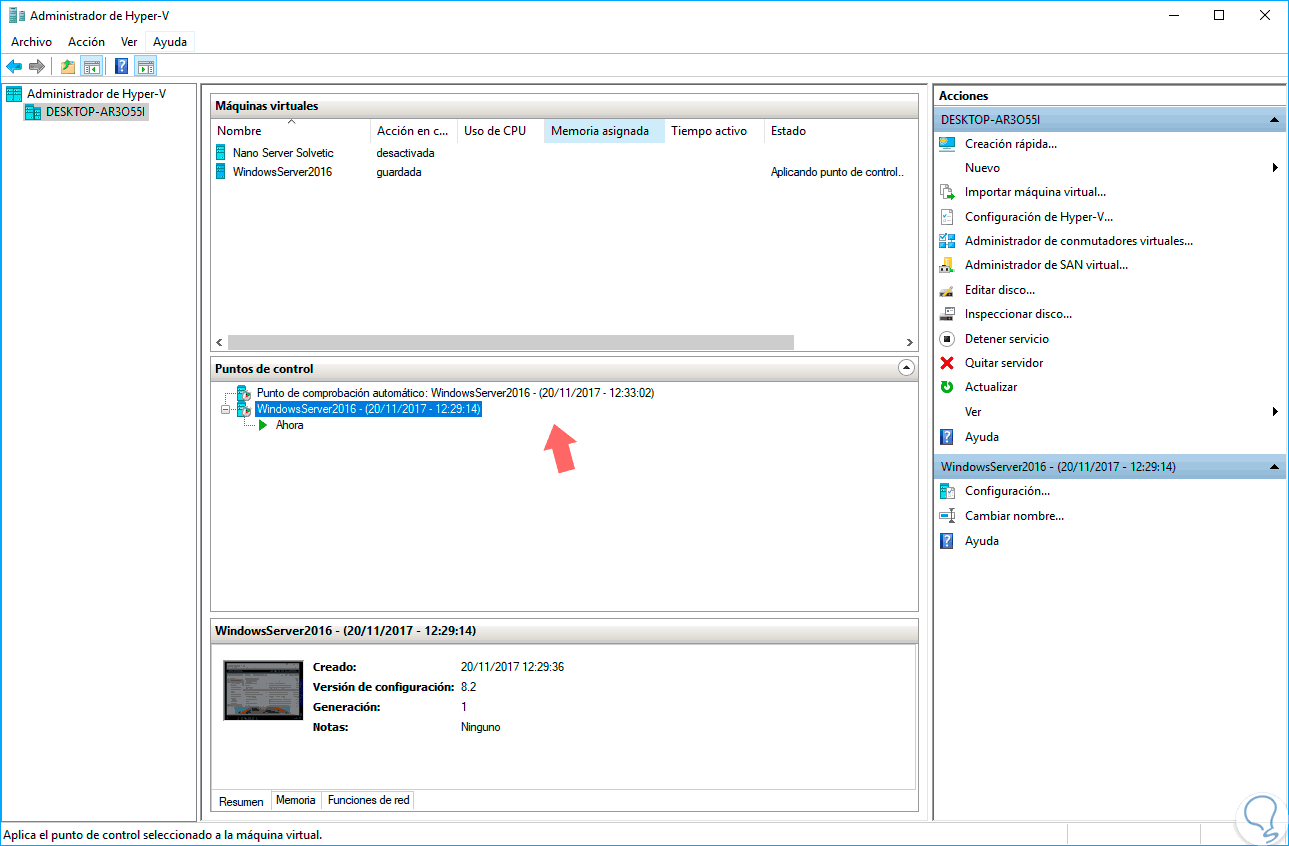The width and height of the screenshot is (1289, 846).
Task: Collapse the DESKTOP-AR3O55I actions section
Action: point(1275,120)
